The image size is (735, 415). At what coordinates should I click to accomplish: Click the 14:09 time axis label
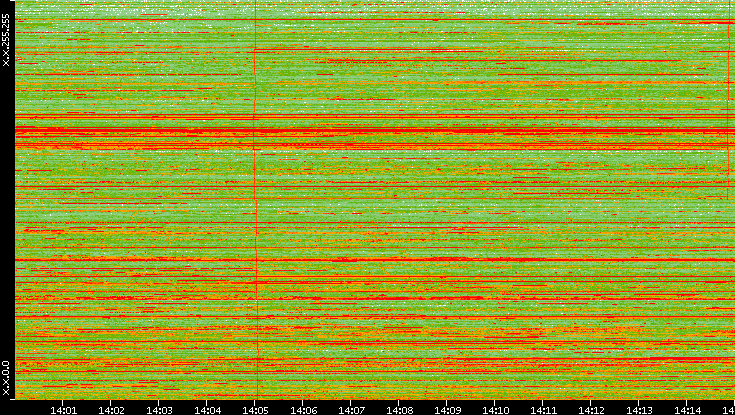447,410
